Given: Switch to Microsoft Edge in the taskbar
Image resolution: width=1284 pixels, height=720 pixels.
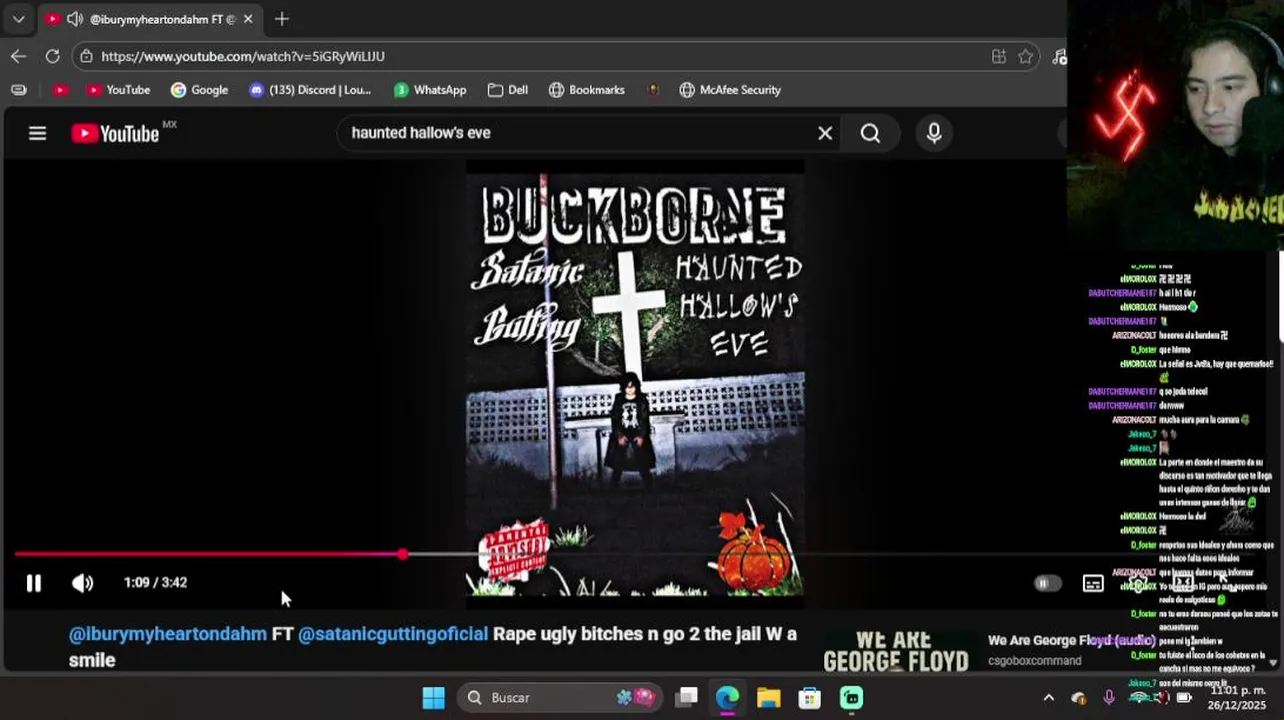Looking at the screenshot, I should [727, 697].
